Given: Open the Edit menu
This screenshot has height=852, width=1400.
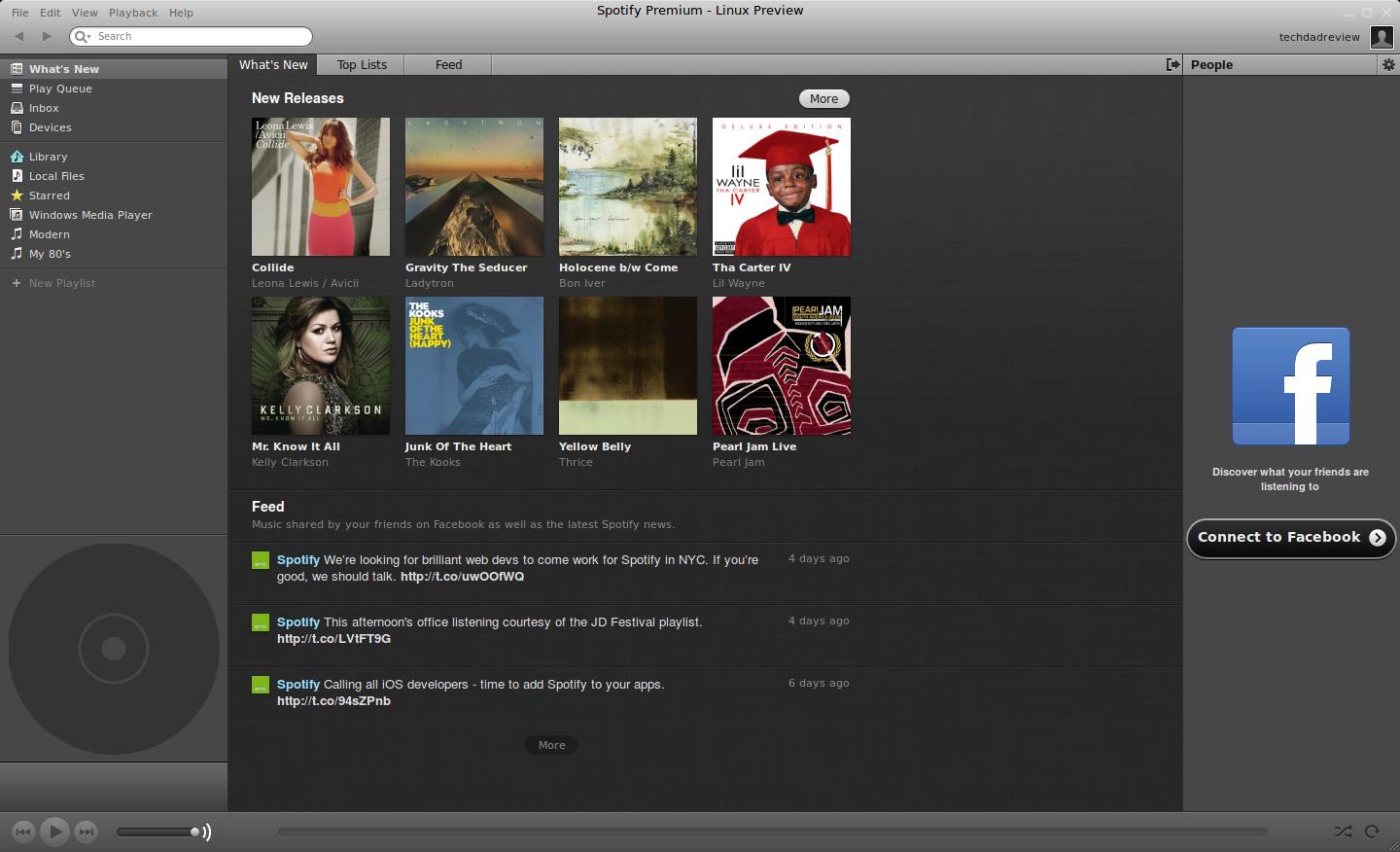Looking at the screenshot, I should click(50, 13).
